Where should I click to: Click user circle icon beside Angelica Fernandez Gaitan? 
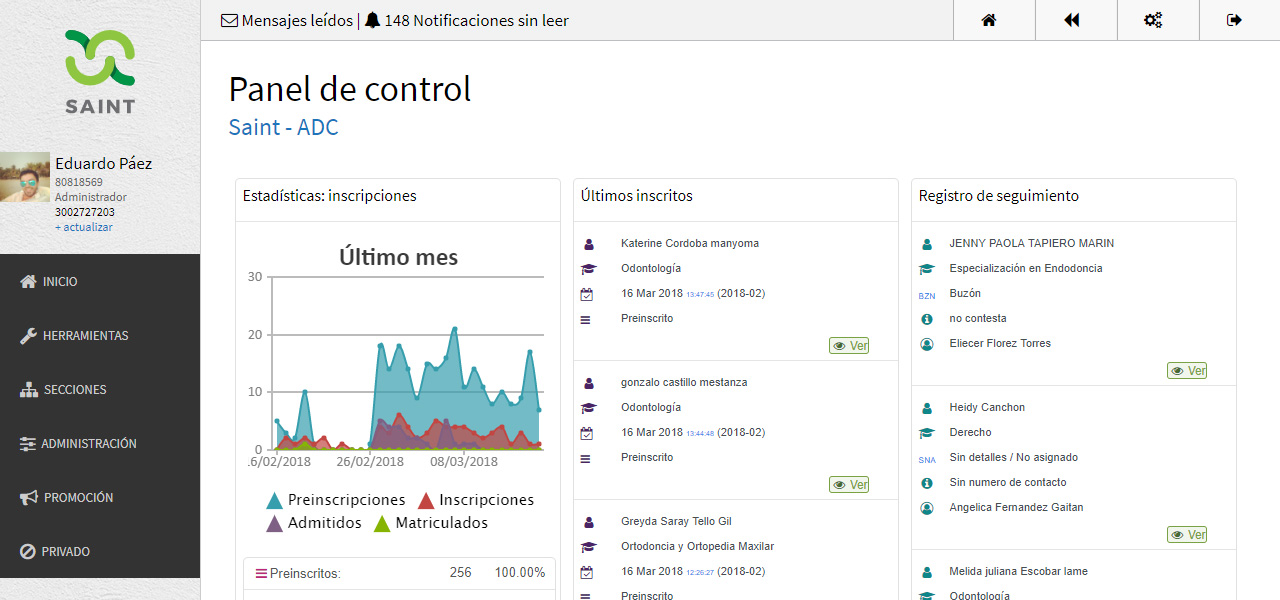tap(926, 508)
